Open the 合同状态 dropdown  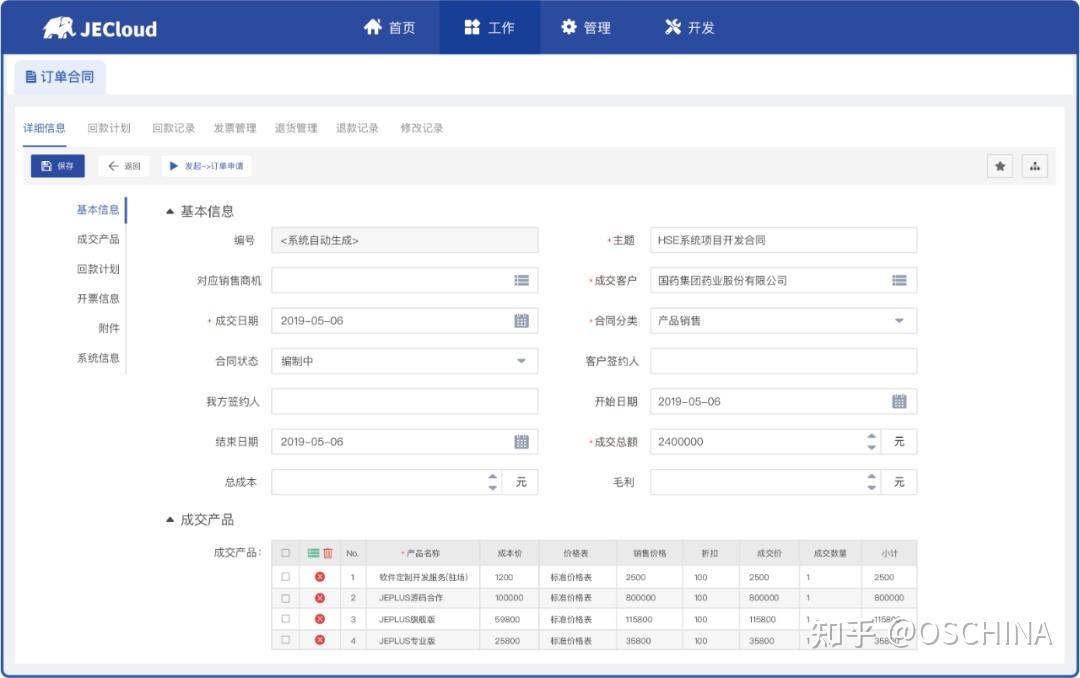(521, 360)
